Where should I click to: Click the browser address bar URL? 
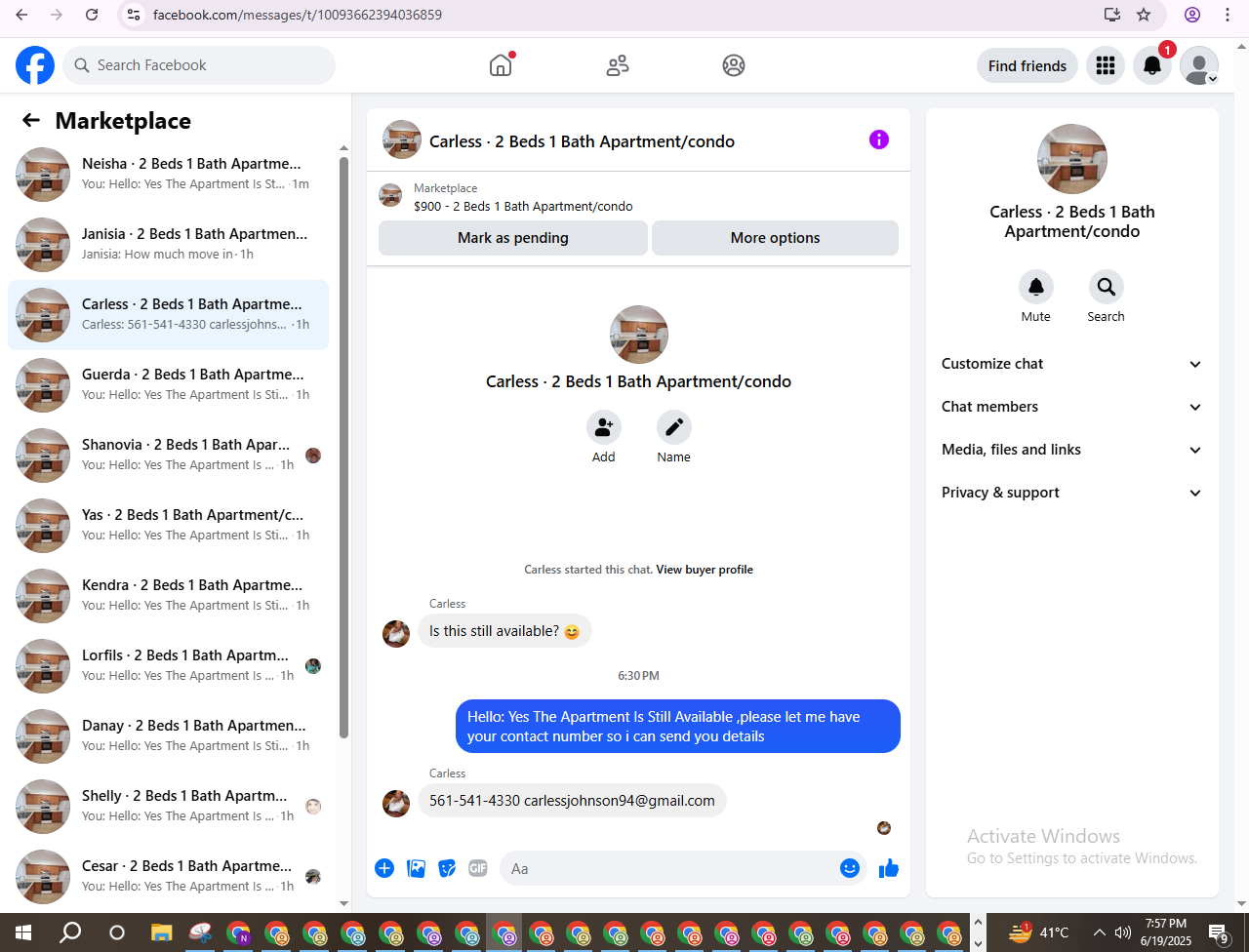coord(298,15)
